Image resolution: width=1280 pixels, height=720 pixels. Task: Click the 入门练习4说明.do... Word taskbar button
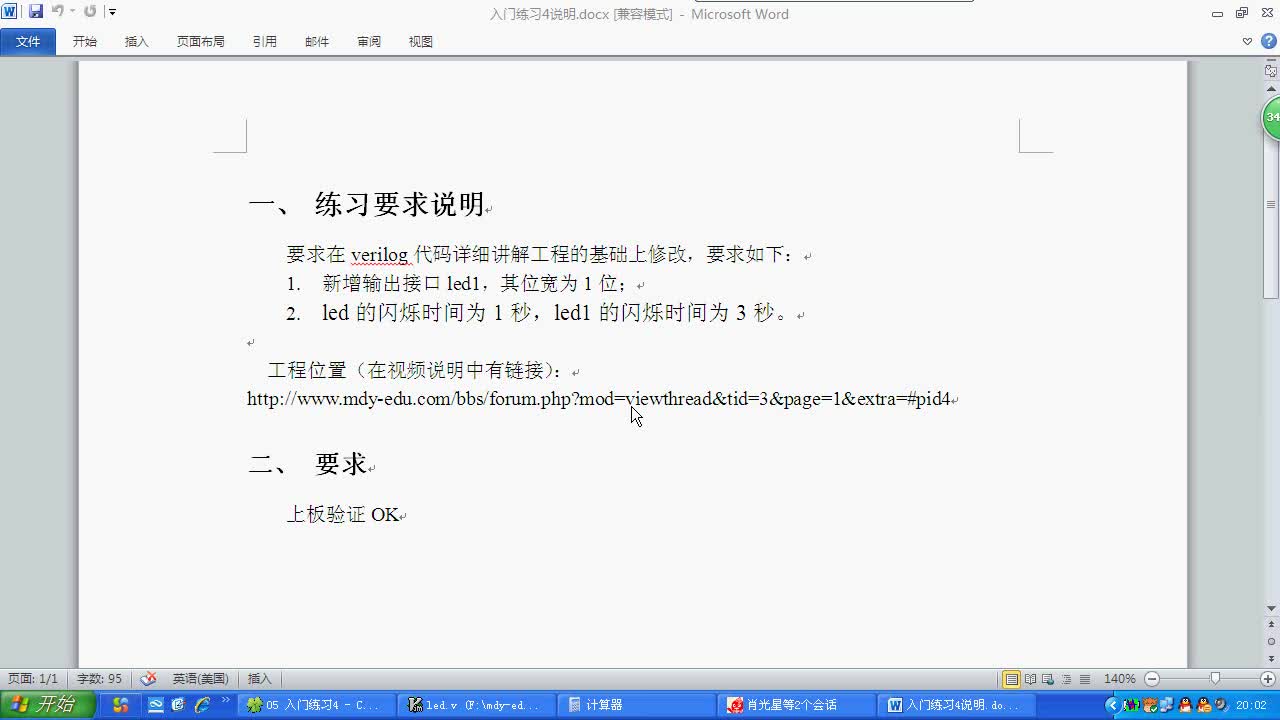coord(957,705)
